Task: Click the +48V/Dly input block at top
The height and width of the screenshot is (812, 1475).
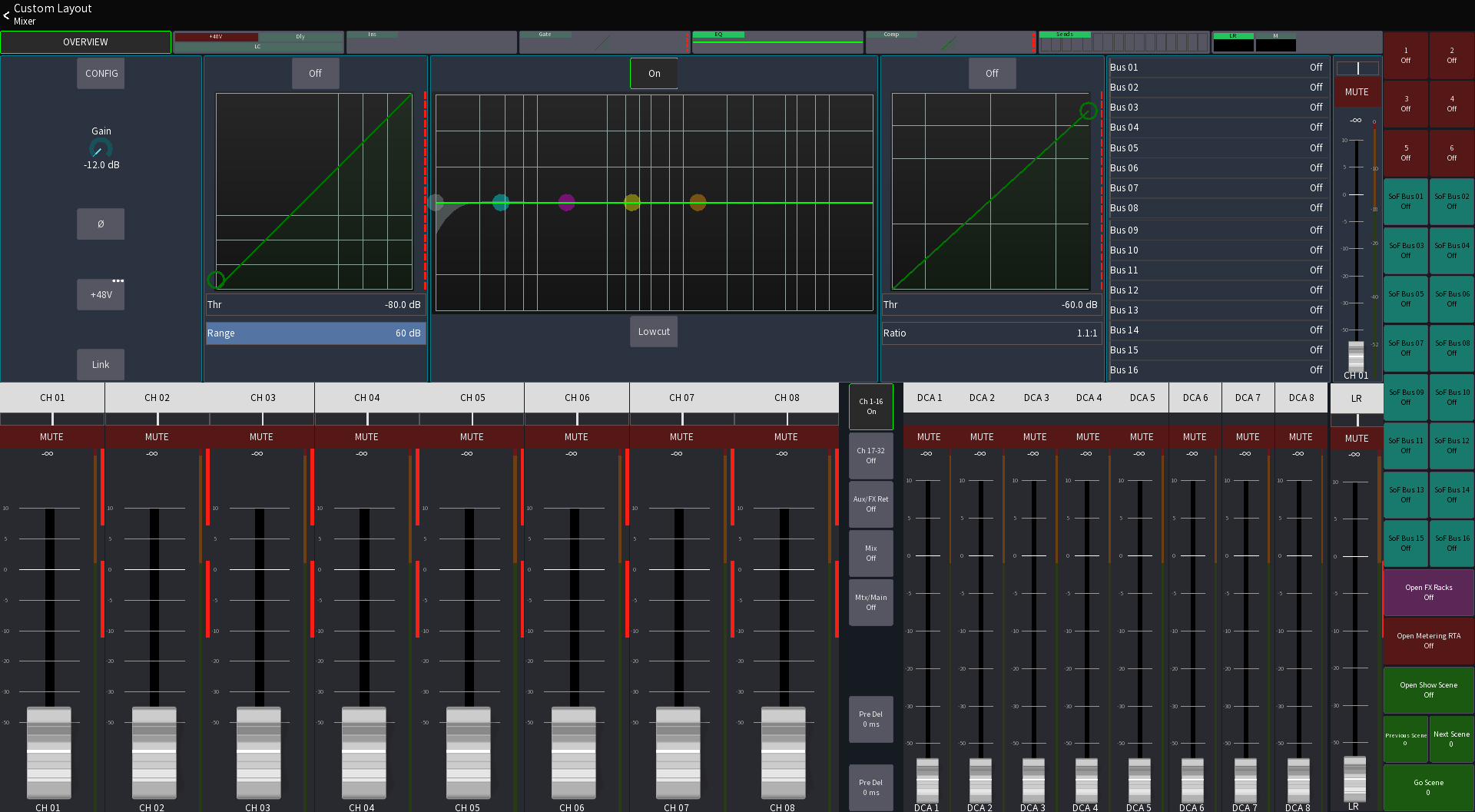Action: pyautogui.click(x=259, y=42)
